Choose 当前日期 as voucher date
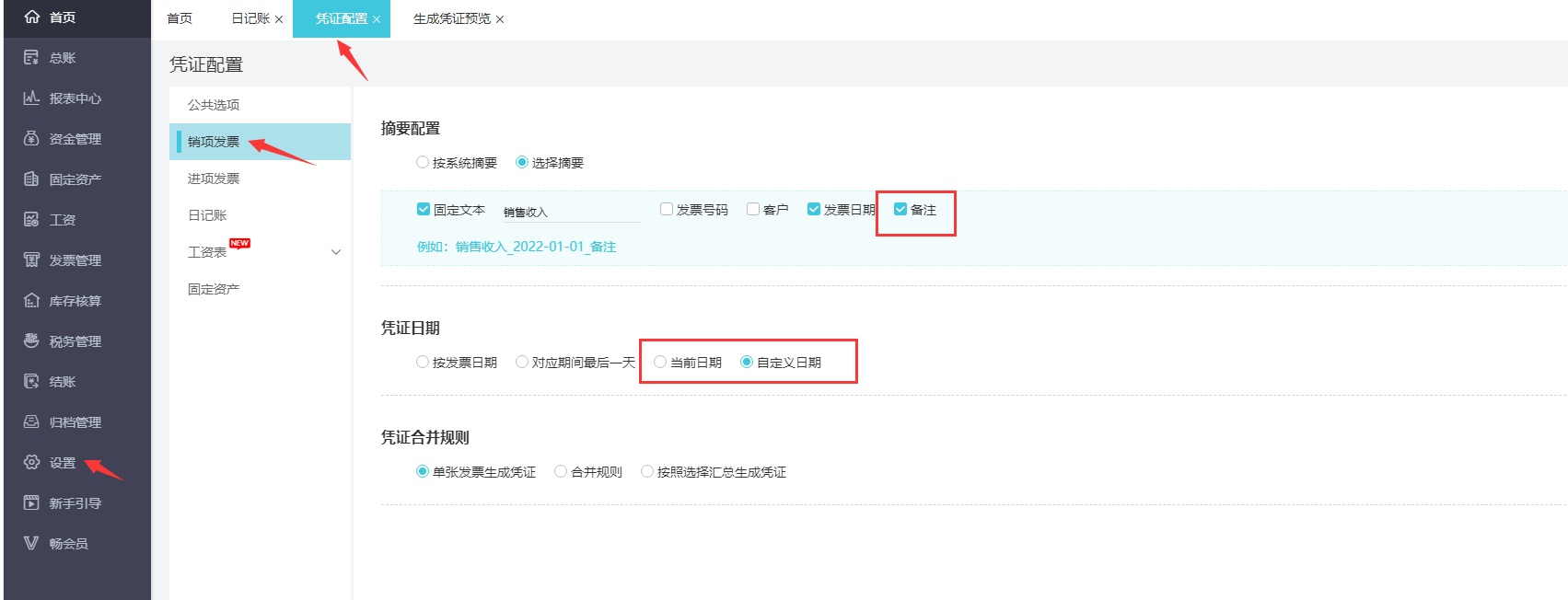This screenshot has height=600, width=1568. click(x=660, y=363)
